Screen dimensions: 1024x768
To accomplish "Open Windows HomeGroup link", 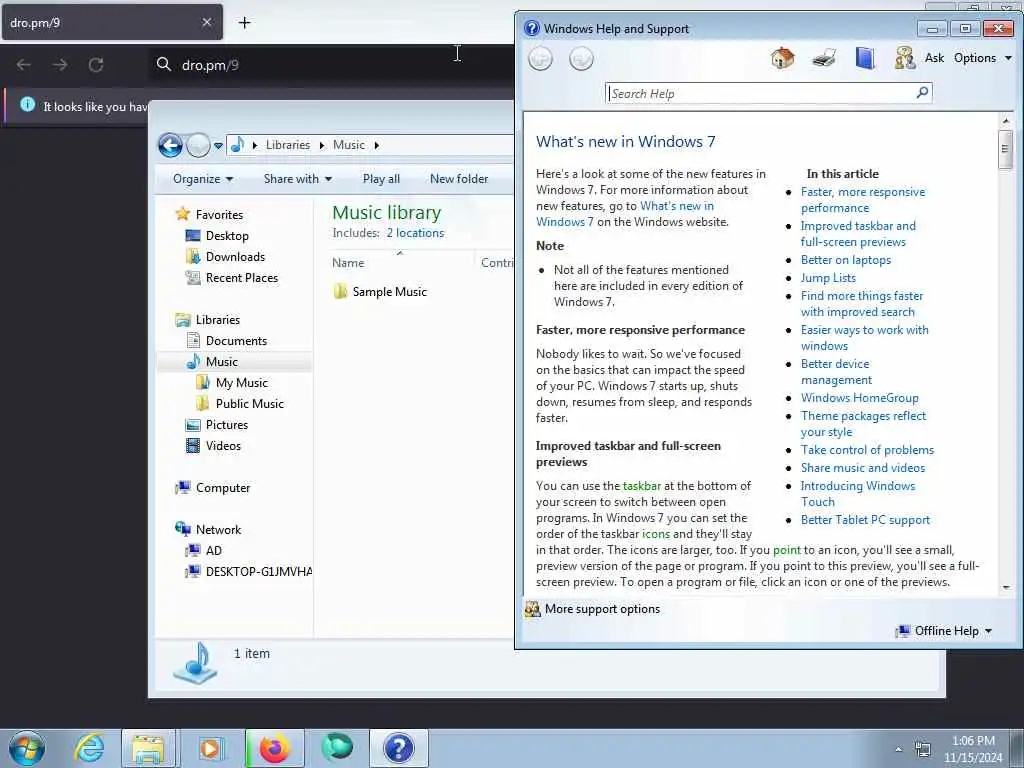I will 859,398.
